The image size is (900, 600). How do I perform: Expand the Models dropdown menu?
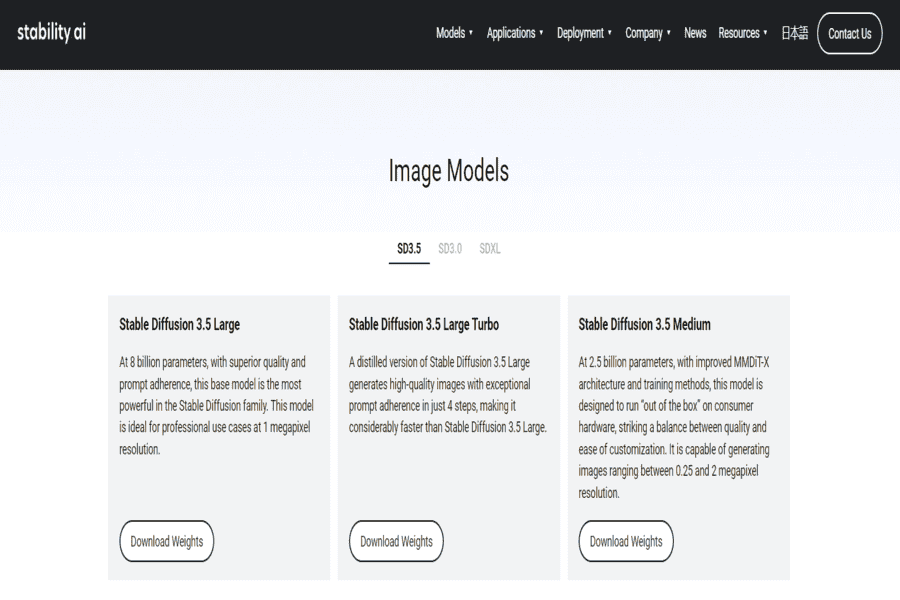pos(451,33)
